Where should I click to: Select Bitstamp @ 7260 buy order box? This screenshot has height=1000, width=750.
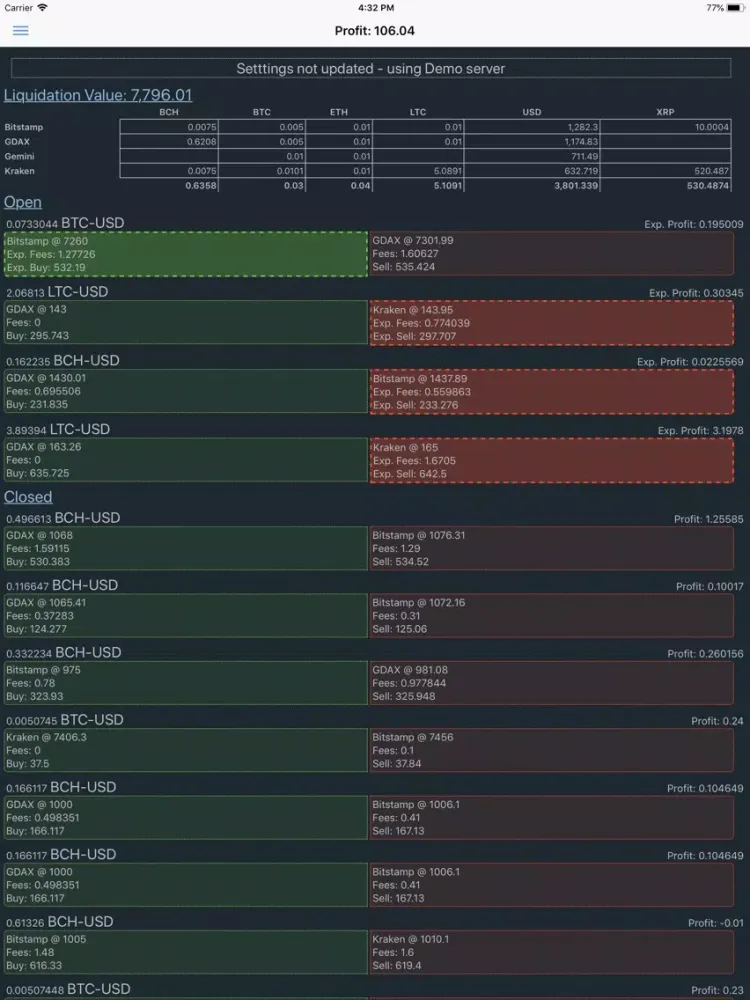pyautogui.click(x=186, y=254)
